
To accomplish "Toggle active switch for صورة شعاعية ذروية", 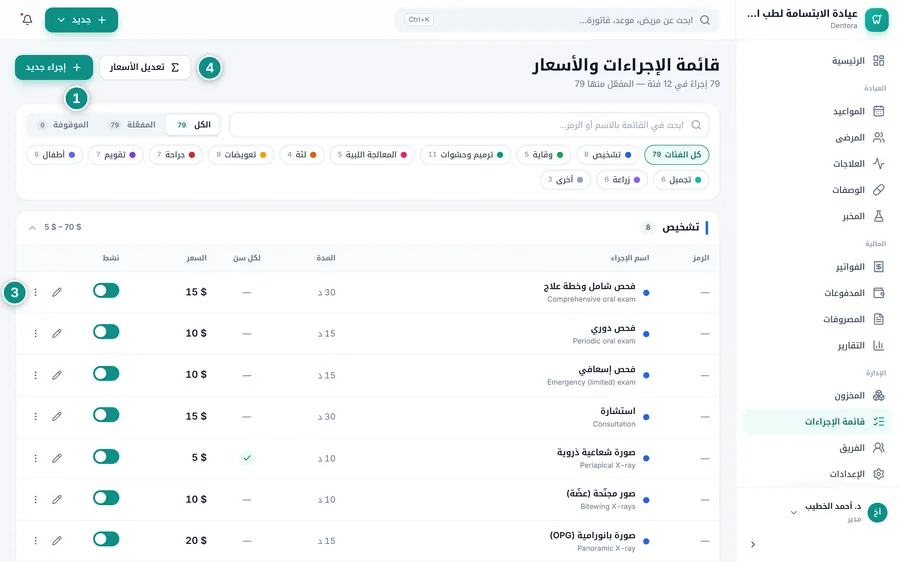I will (106, 456).
